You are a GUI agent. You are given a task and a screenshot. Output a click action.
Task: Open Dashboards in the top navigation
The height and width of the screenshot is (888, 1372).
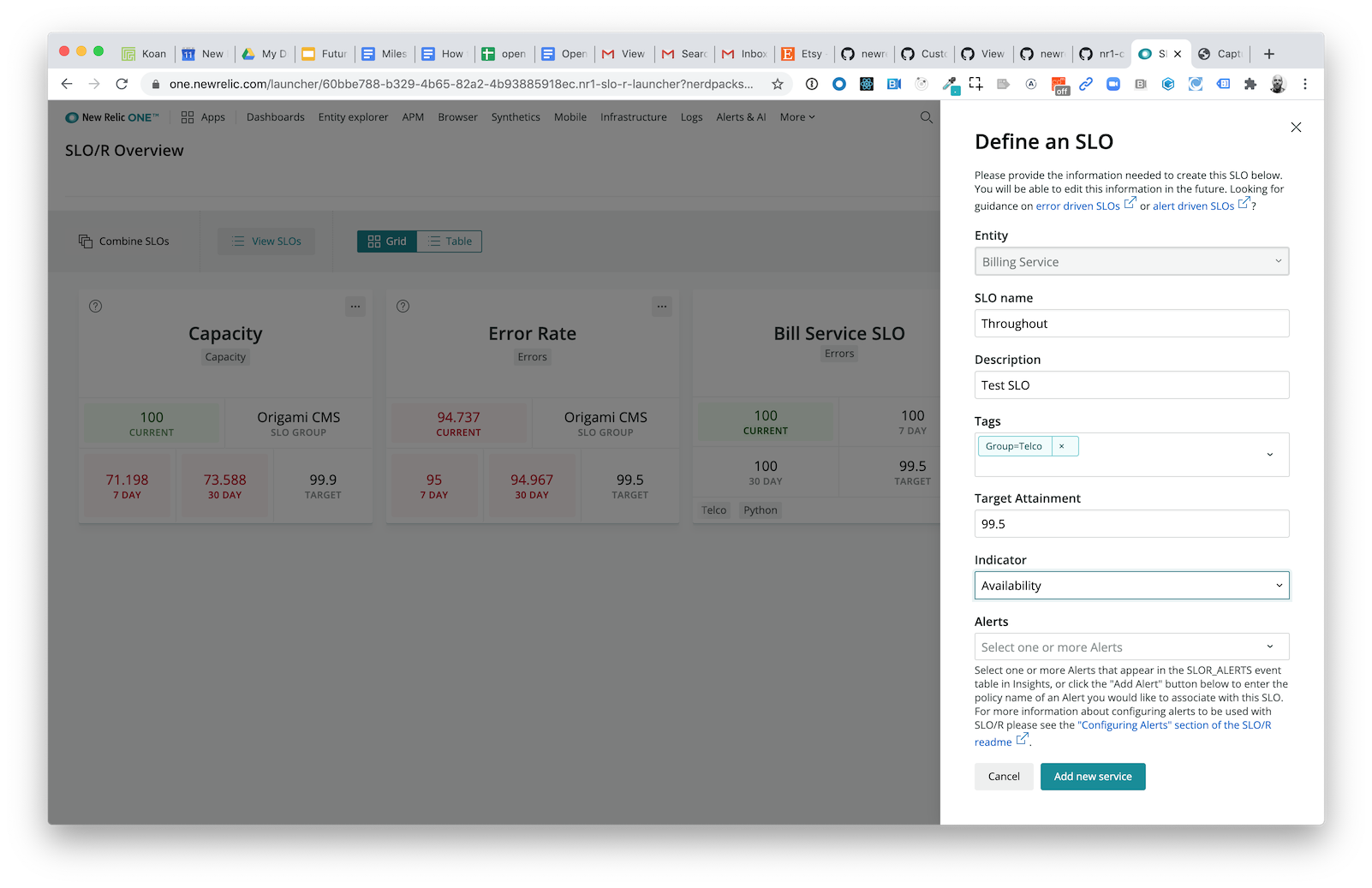(x=276, y=117)
